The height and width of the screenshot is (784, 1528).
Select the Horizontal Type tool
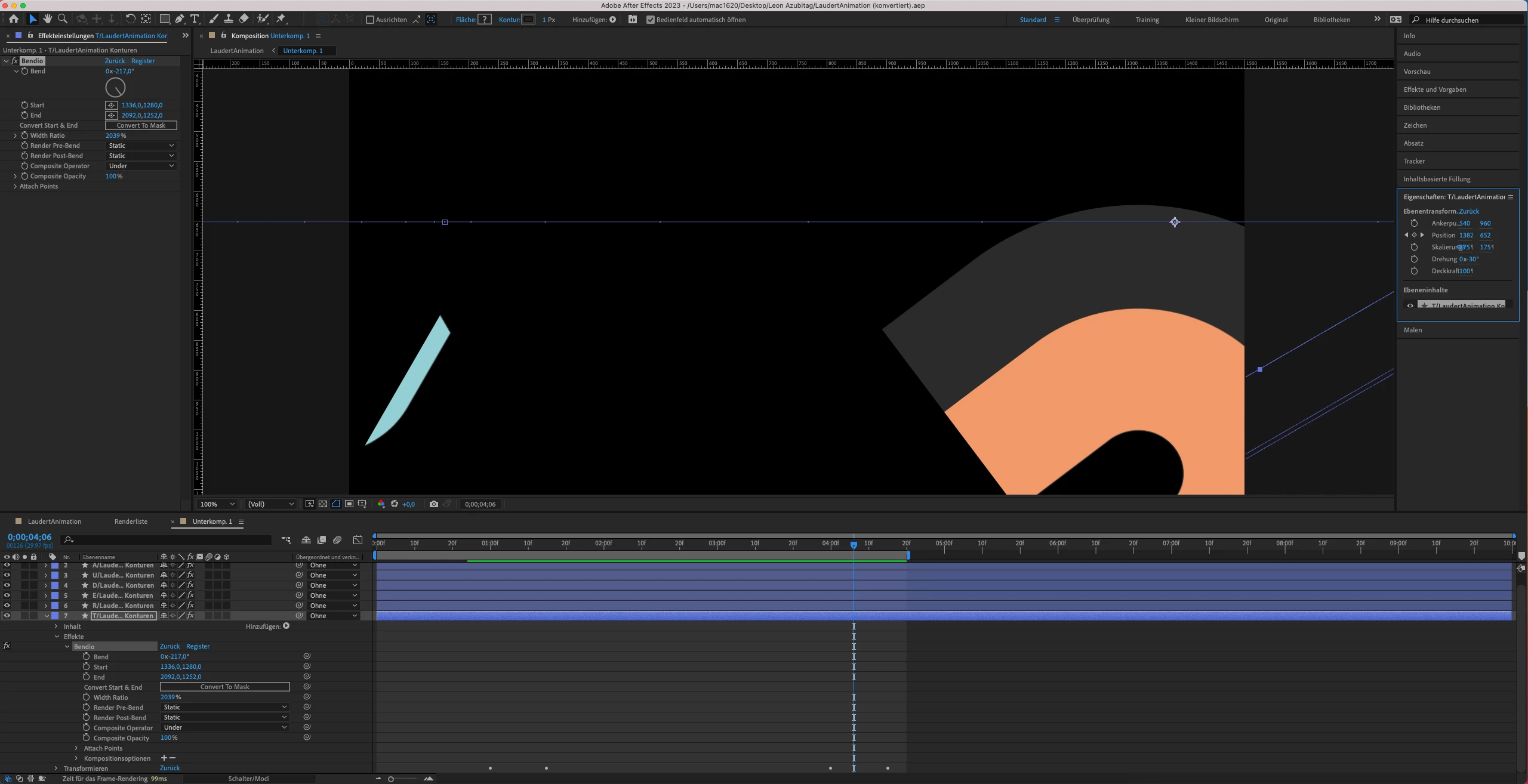tap(195, 19)
